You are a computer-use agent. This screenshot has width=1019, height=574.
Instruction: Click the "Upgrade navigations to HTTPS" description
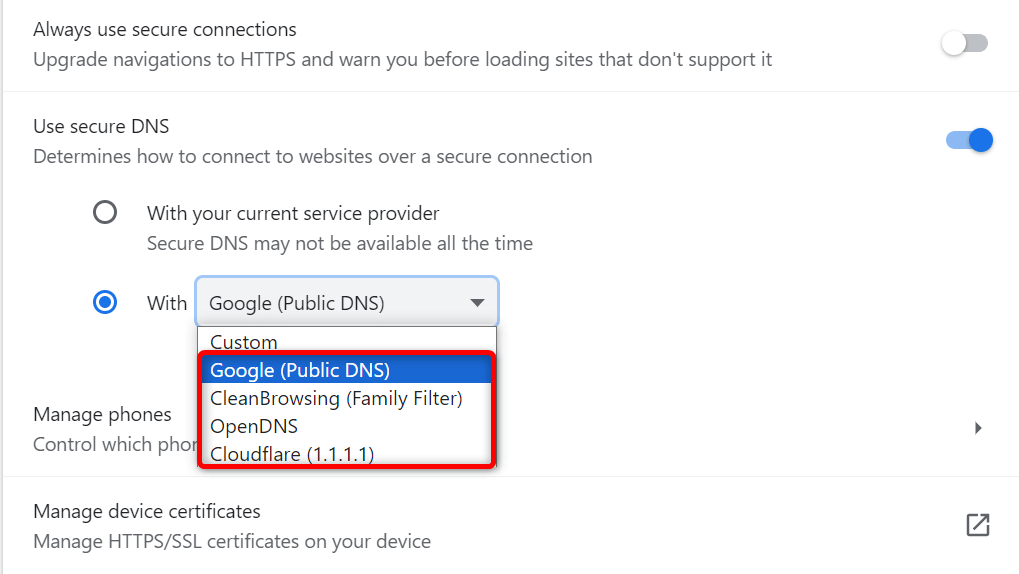402,59
